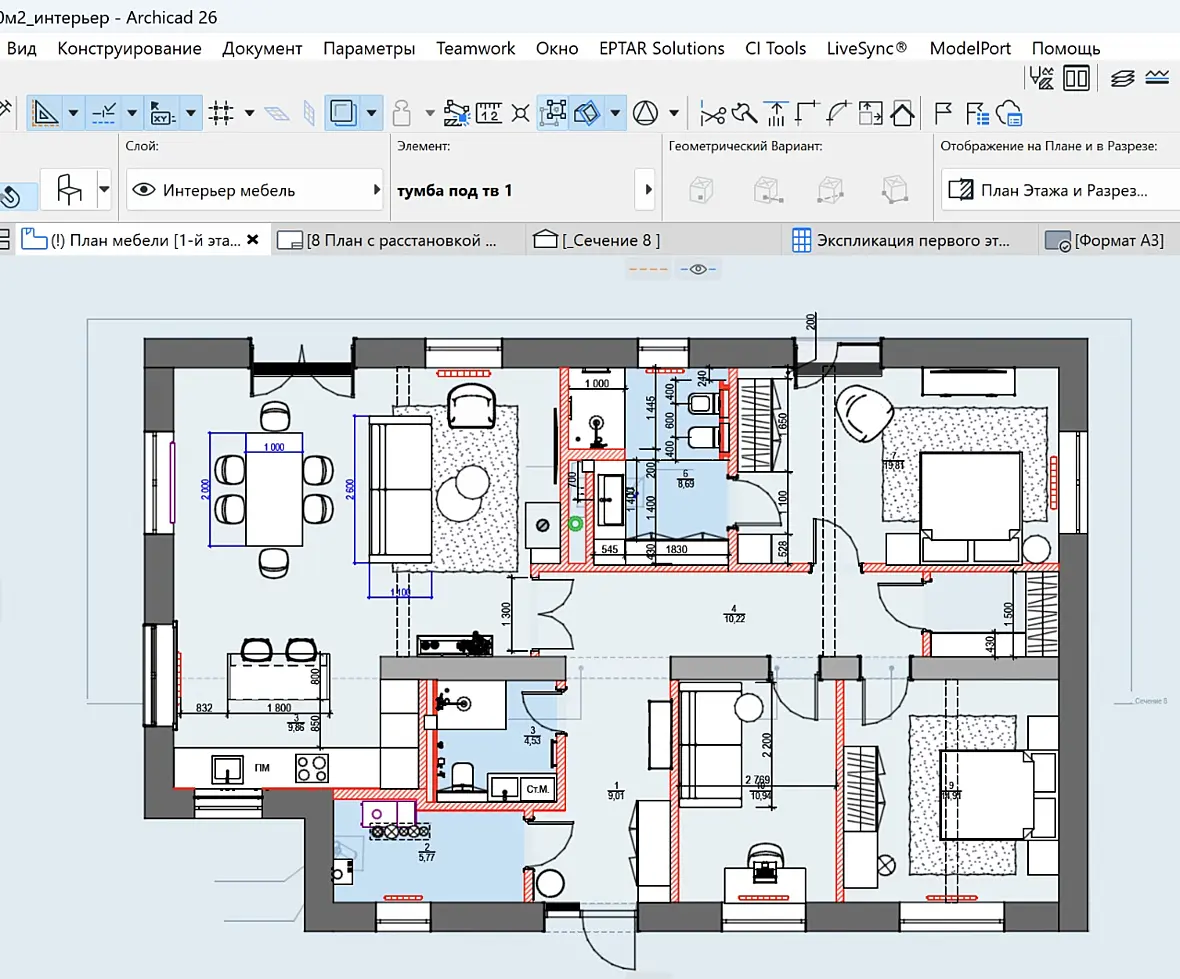Select the dining table on the floor plan

click(274, 490)
